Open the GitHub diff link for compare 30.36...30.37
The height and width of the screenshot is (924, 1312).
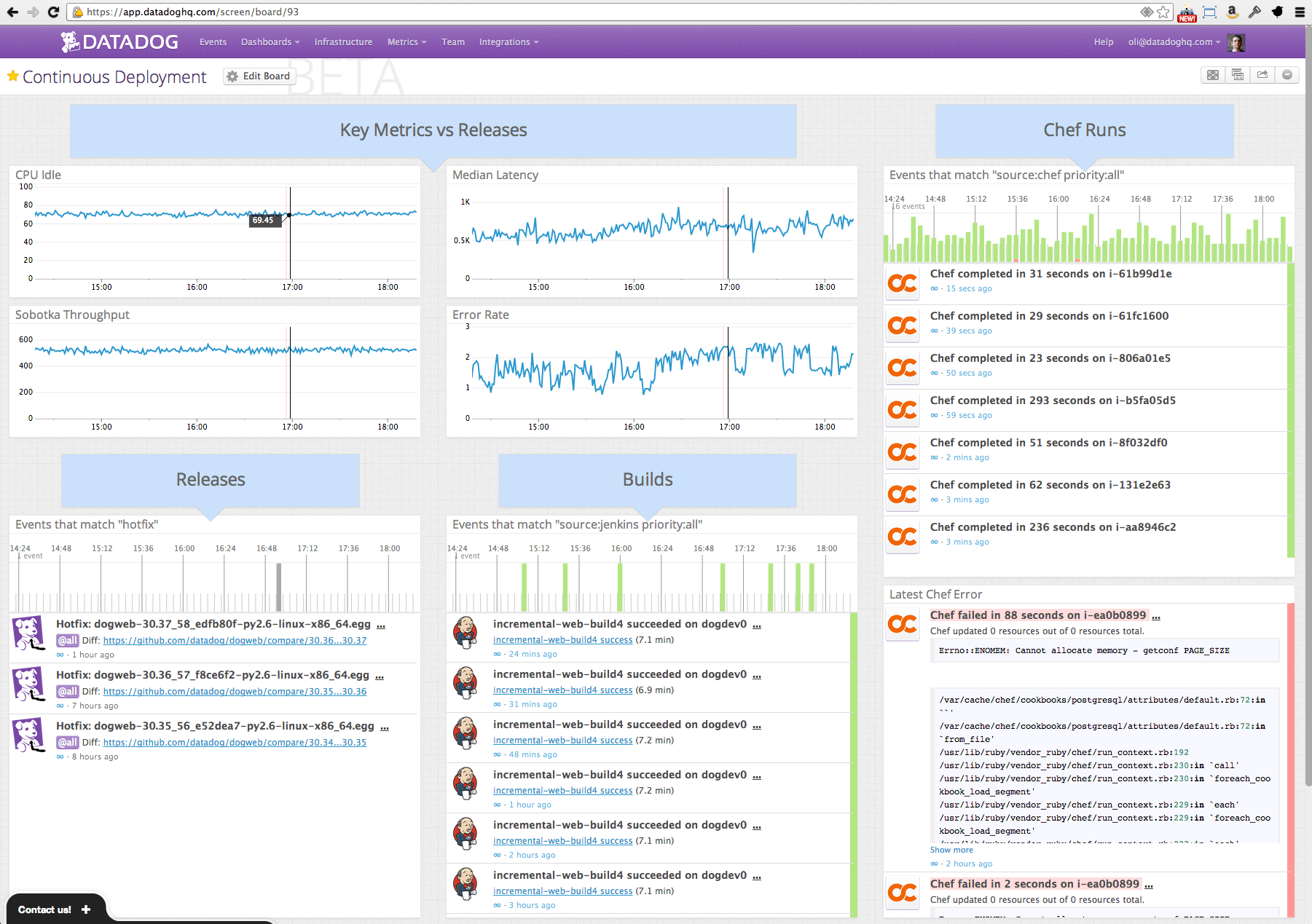(235, 640)
